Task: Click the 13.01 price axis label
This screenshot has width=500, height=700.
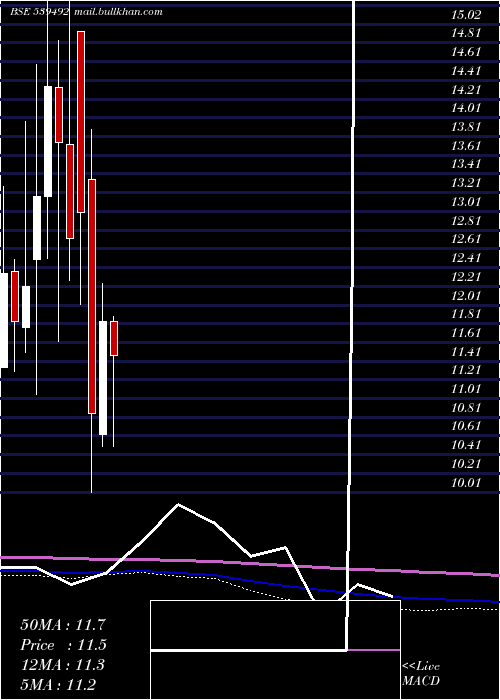Action: click(x=466, y=201)
